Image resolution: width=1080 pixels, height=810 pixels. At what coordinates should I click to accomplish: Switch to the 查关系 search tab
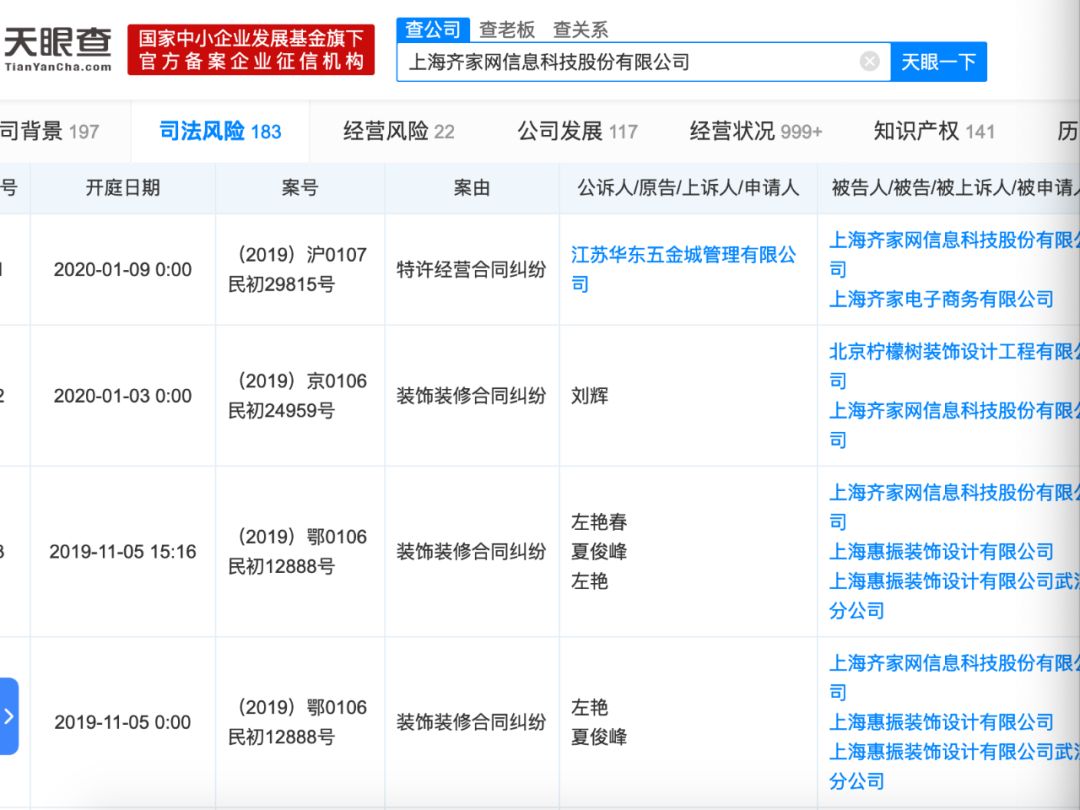point(580,30)
